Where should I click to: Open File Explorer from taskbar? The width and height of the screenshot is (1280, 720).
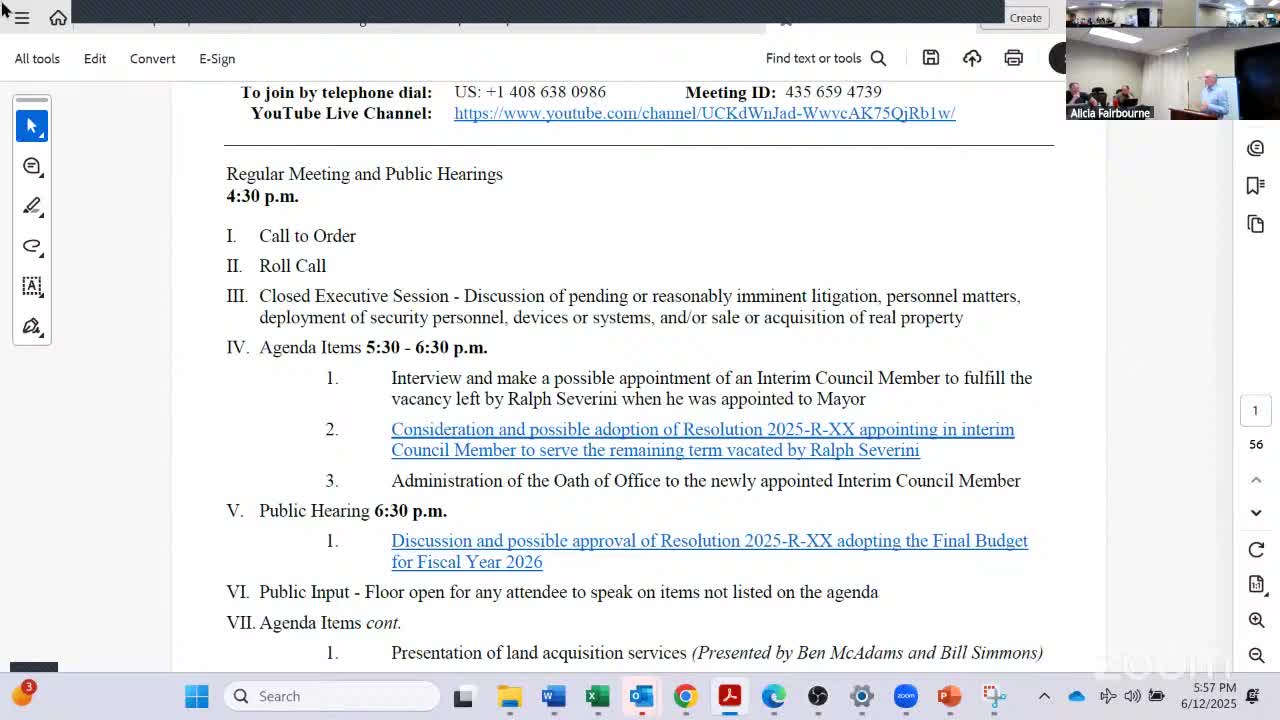(x=510, y=696)
